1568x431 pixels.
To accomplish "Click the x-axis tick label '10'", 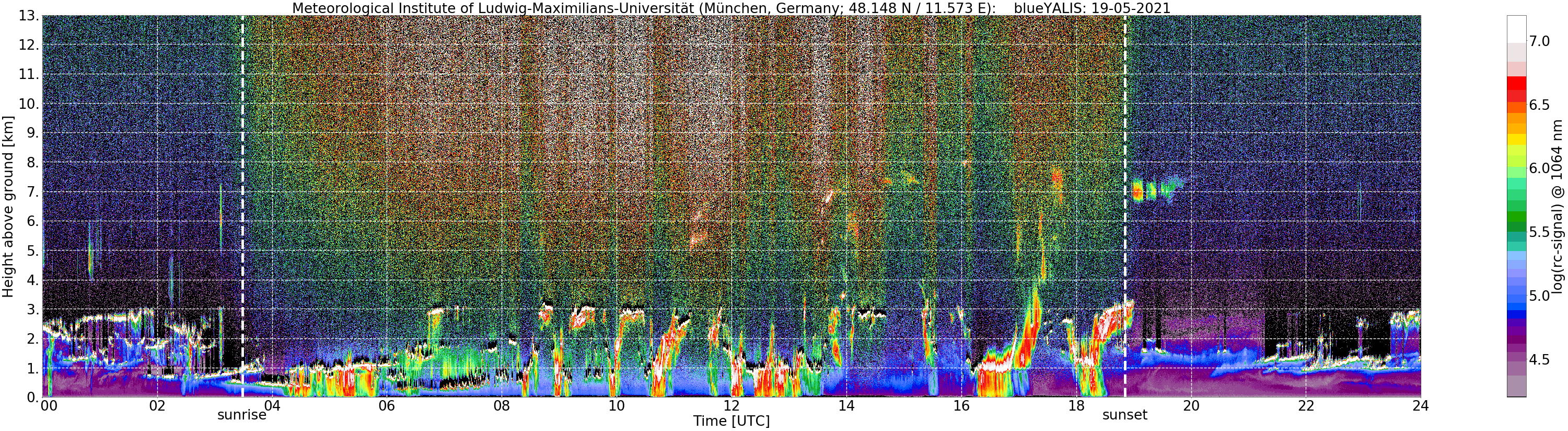I will [616, 405].
